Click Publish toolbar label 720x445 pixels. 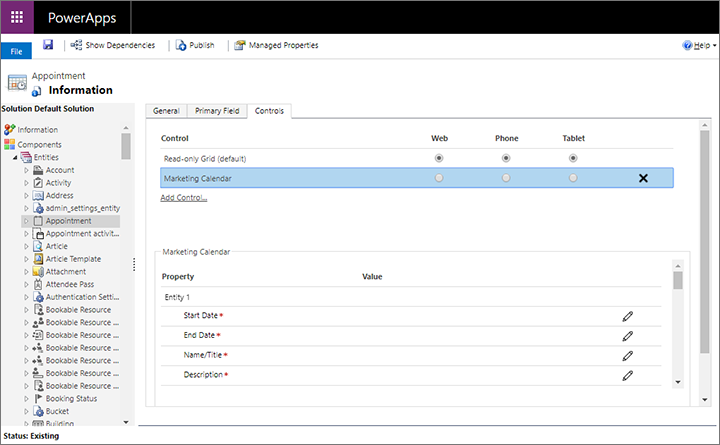(x=202, y=45)
